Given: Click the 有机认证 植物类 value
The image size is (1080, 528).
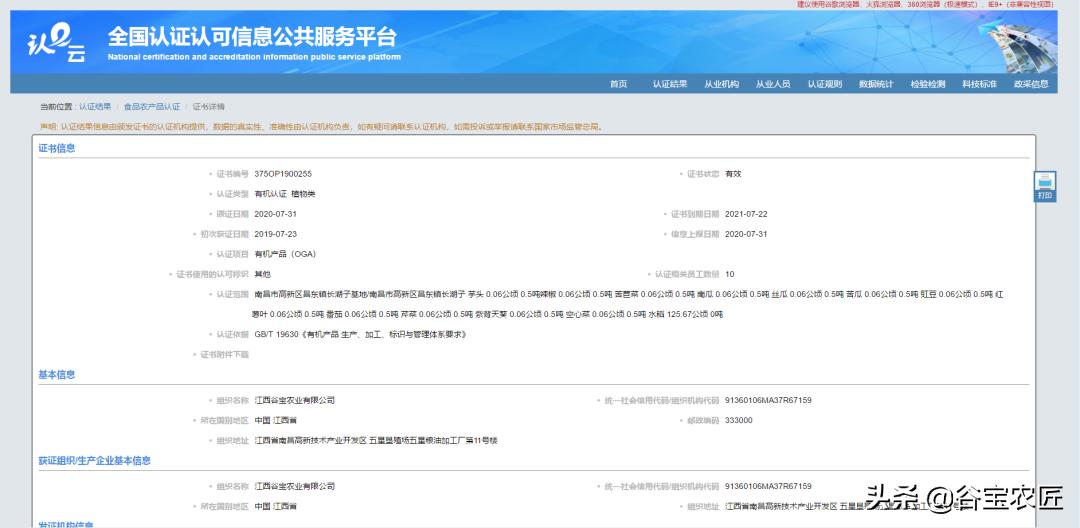Looking at the screenshot, I should pos(284,194).
